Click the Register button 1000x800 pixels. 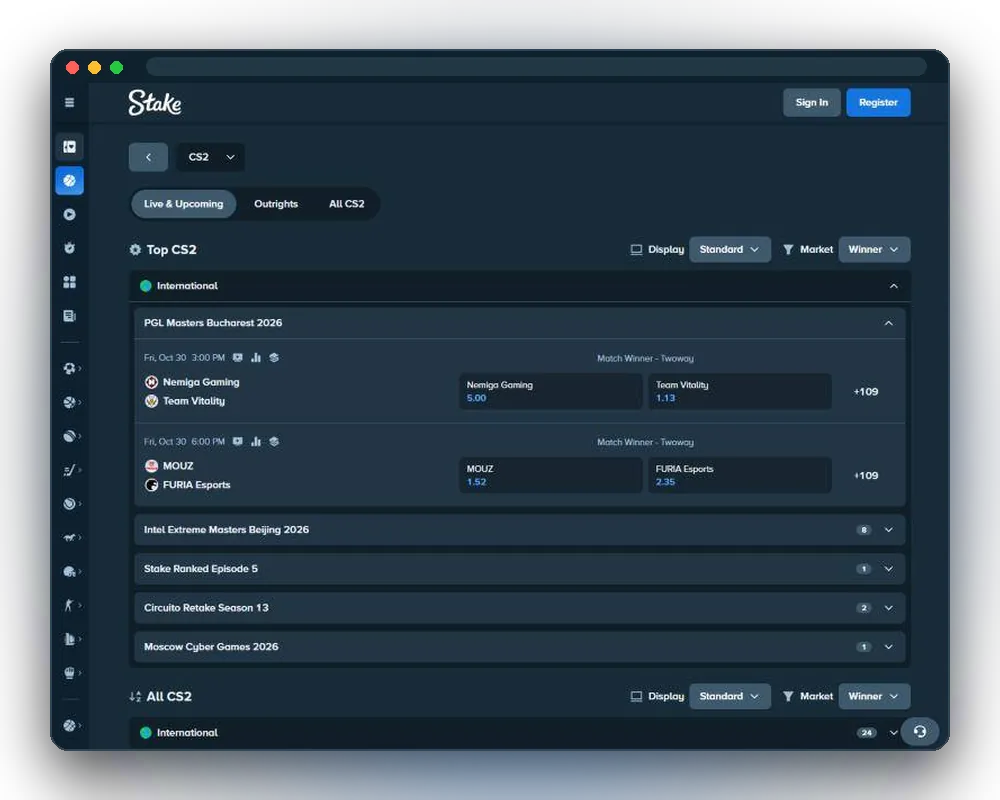[878, 102]
